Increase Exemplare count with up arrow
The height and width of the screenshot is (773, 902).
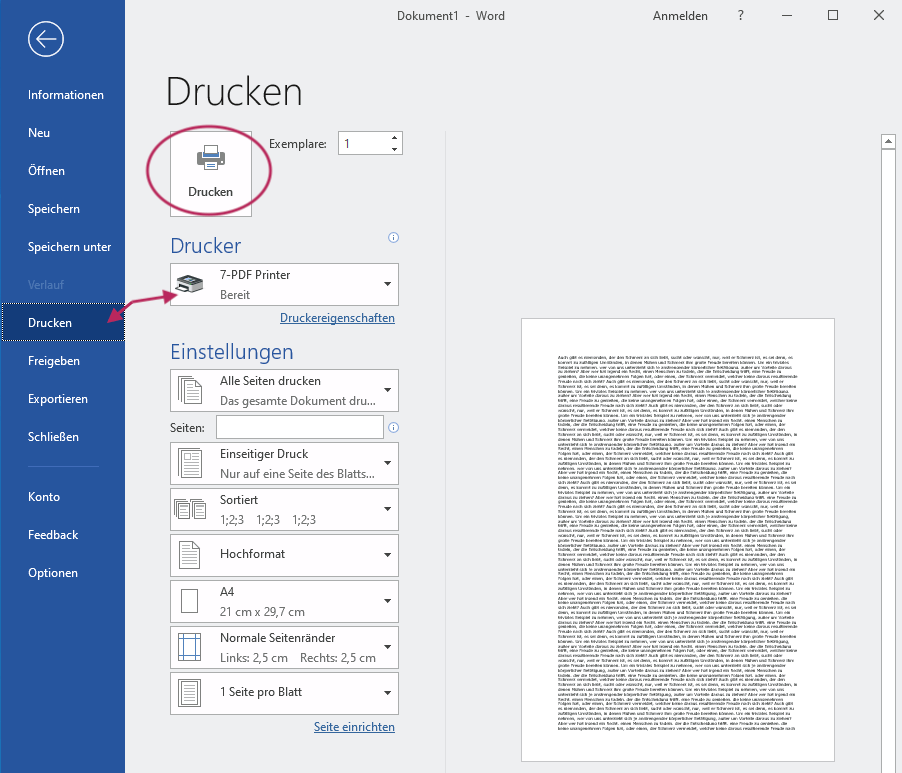tap(394, 137)
